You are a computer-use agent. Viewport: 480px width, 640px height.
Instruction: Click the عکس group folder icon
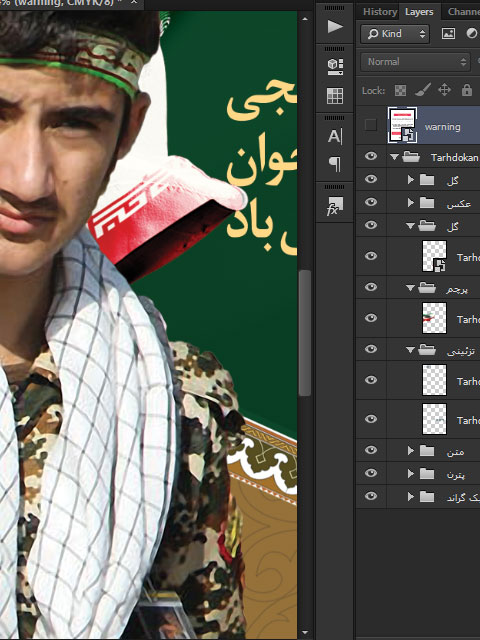click(427, 202)
